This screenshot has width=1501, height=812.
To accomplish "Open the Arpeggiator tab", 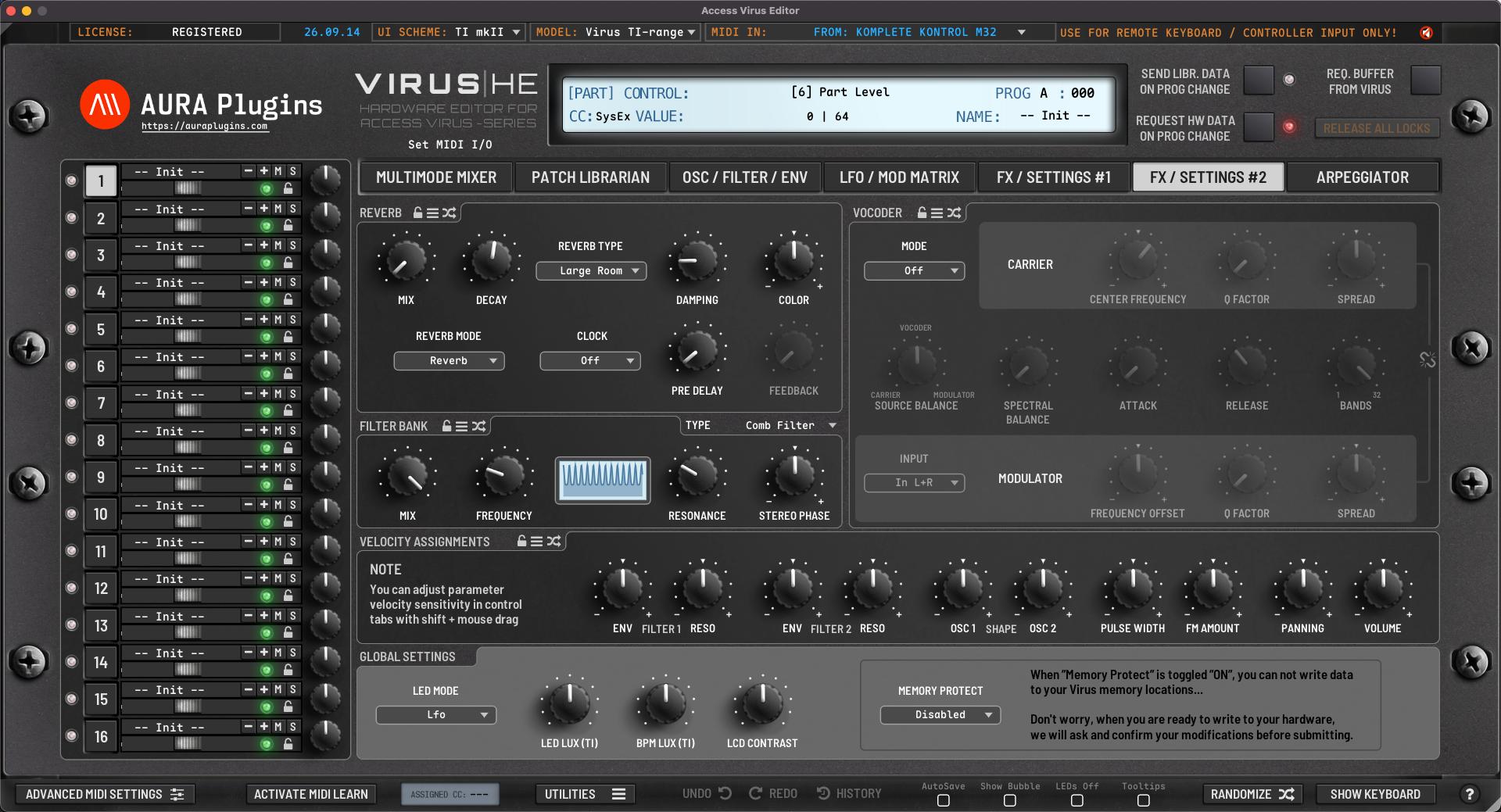I will pyautogui.click(x=1362, y=177).
